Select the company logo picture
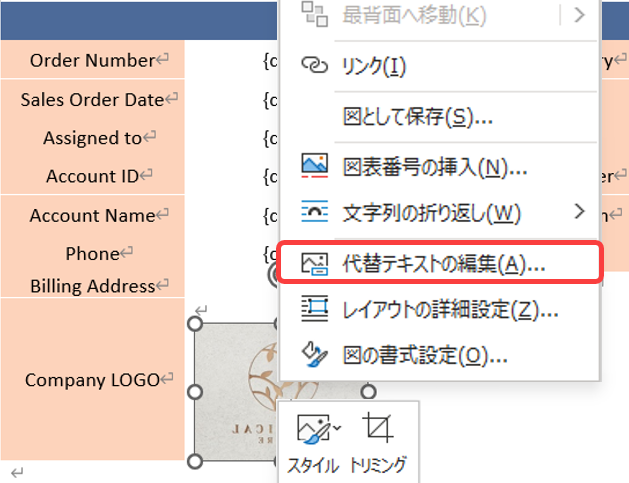Image resolution: width=629 pixels, height=483 pixels. [x=236, y=392]
